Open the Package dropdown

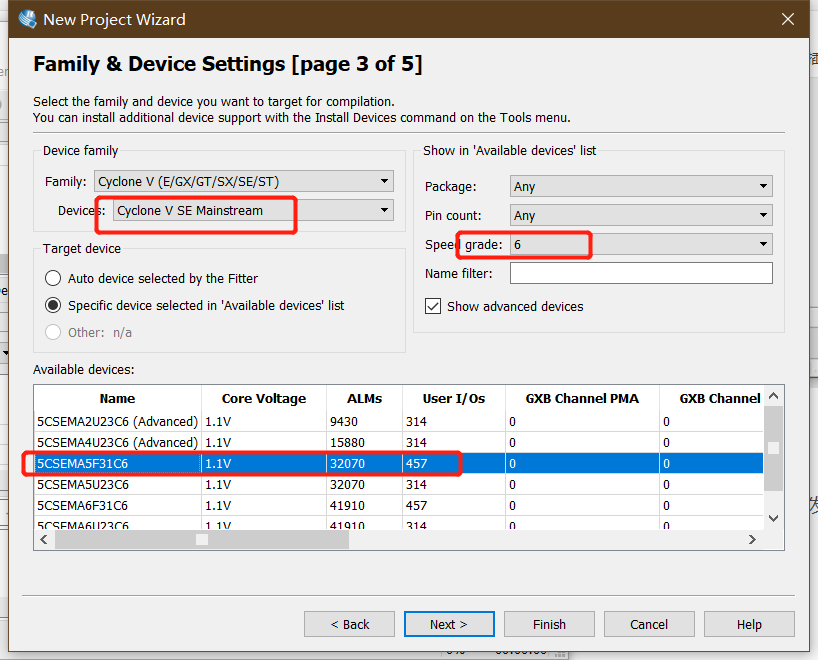(641, 186)
